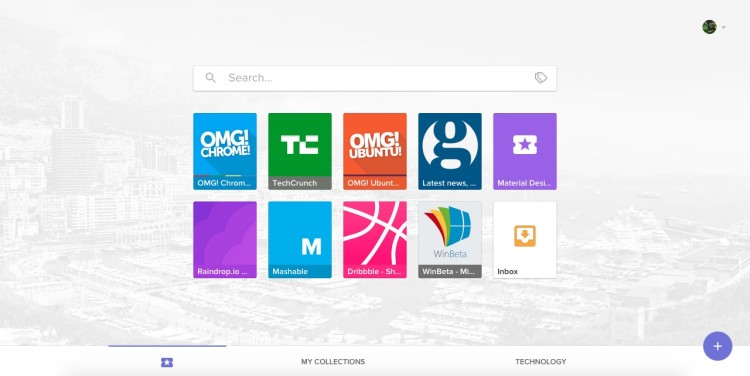Open the Mashable bookmark tile
Image resolution: width=750 pixels, height=376 pixels.
pyautogui.click(x=300, y=240)
